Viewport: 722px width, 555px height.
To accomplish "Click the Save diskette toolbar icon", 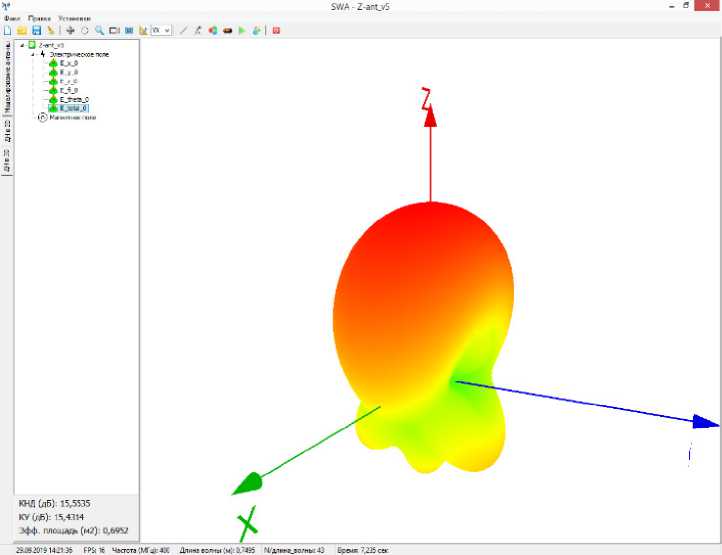I will 36,31.
